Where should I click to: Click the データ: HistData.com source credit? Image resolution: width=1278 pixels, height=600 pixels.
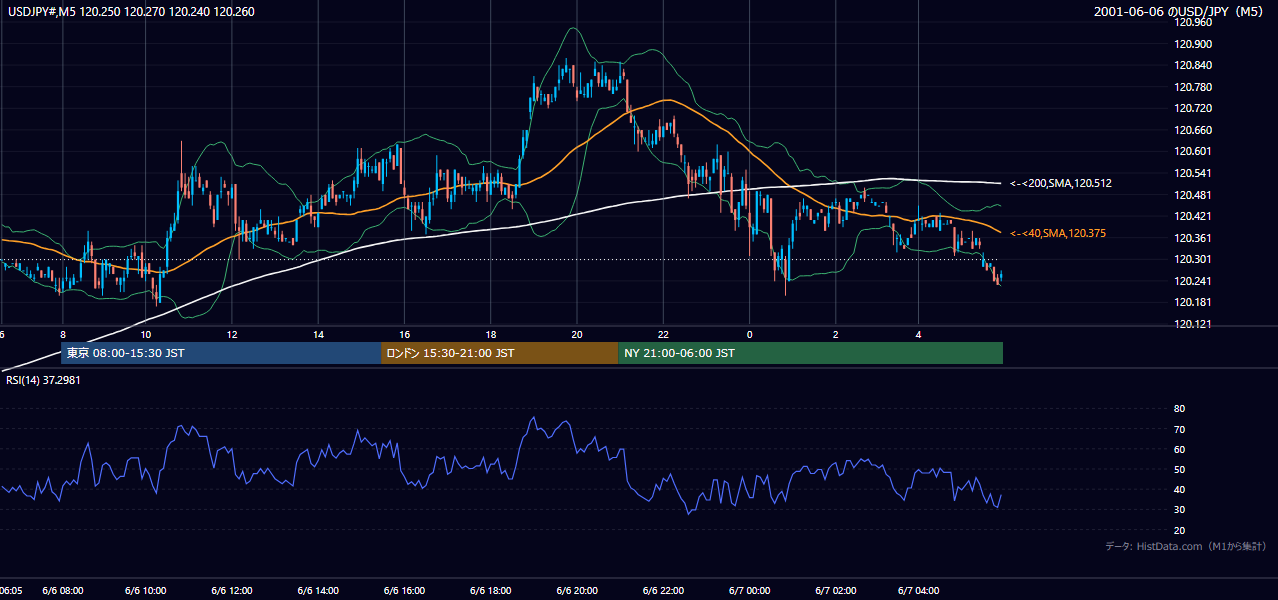(1185, 546)
